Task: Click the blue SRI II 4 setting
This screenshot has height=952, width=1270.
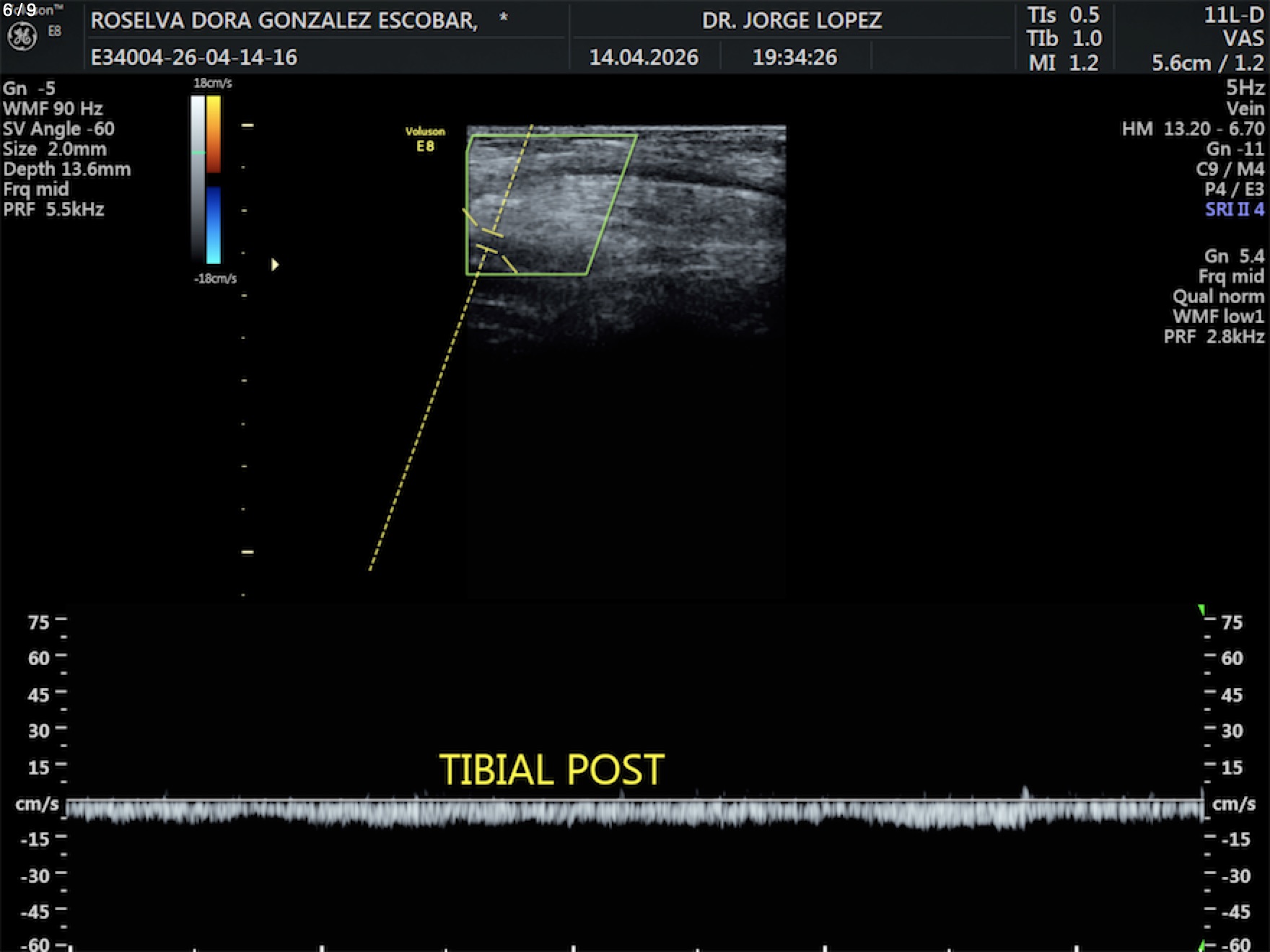Action: coord(1234,210)
